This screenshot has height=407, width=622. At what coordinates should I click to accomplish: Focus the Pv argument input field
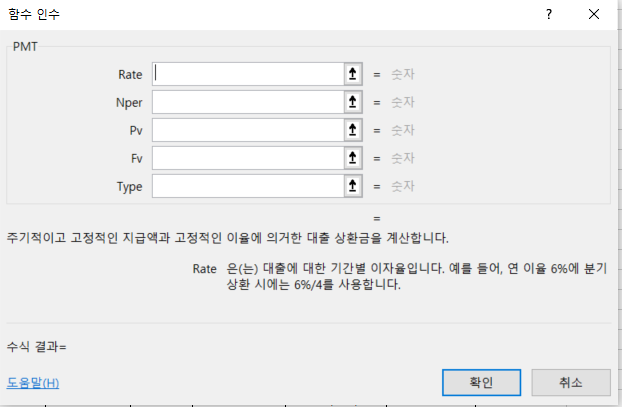tap(248, 130)
